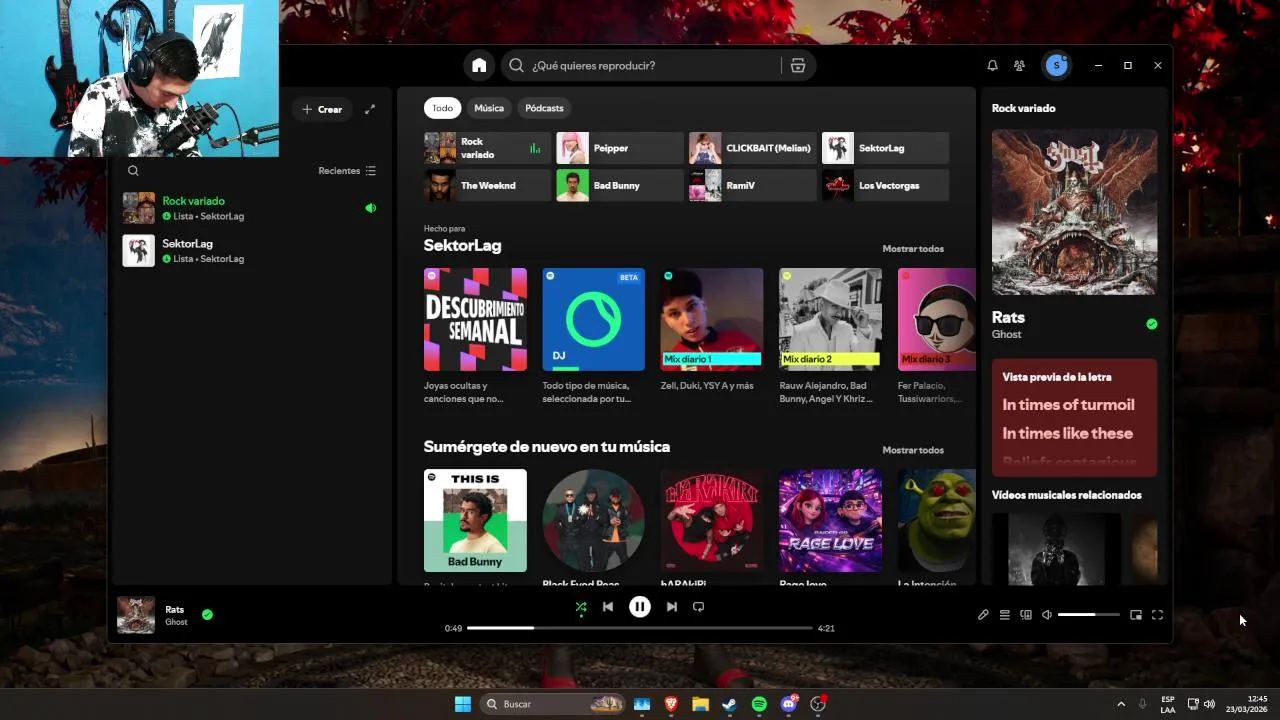Open connect to a device icon
The image size is (1280, 720).
point(1026,615)
